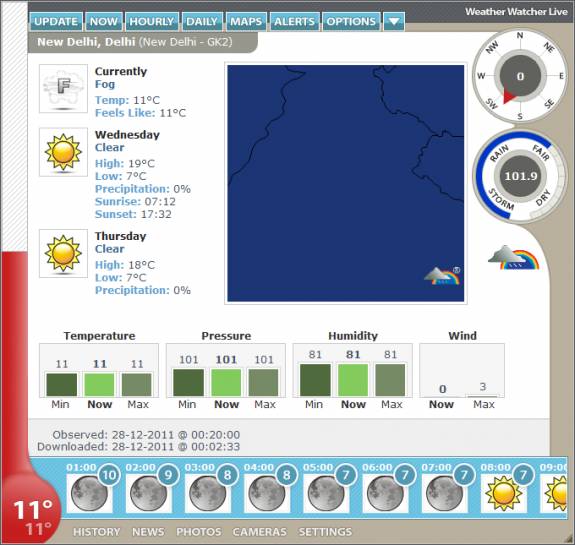Select the 08:00 hourly sun icon
This screenshot has height=545, width=575.
(503, 493)
